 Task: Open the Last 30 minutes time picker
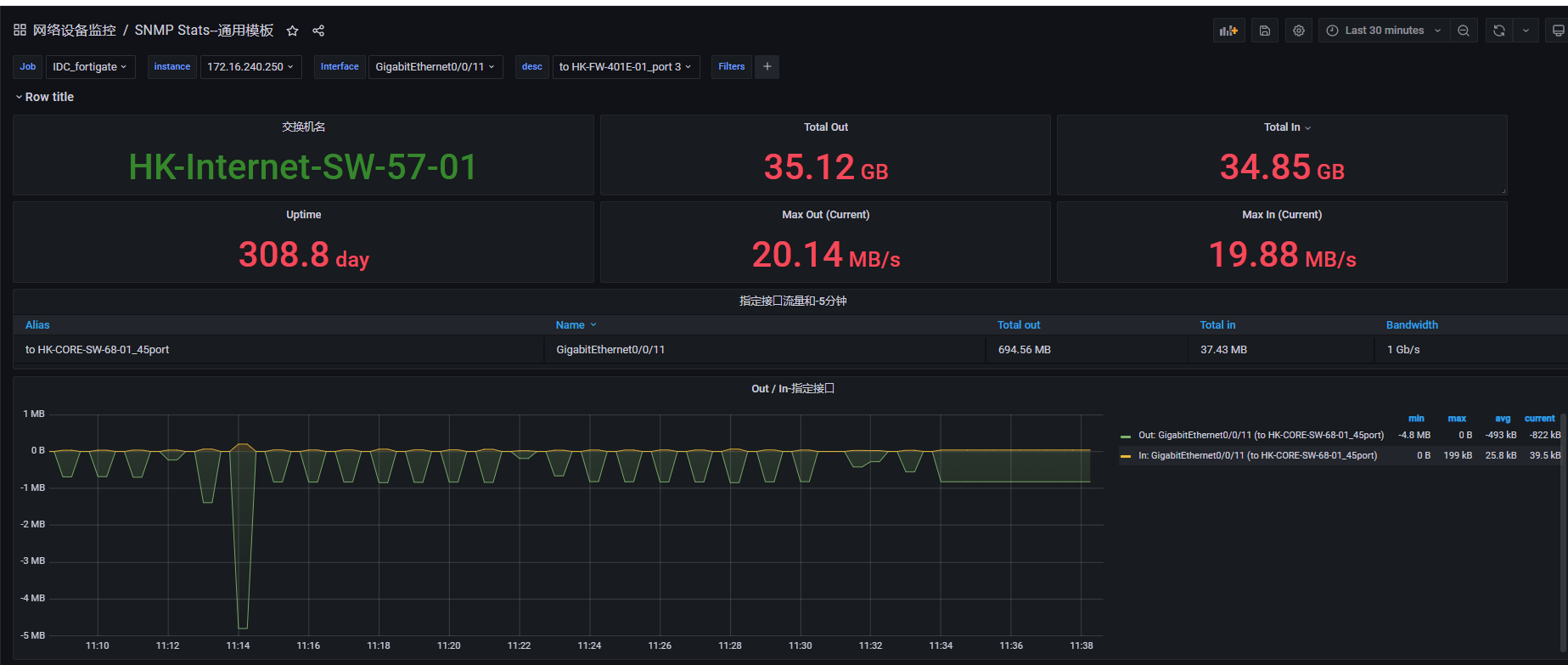click(1384, 31)
